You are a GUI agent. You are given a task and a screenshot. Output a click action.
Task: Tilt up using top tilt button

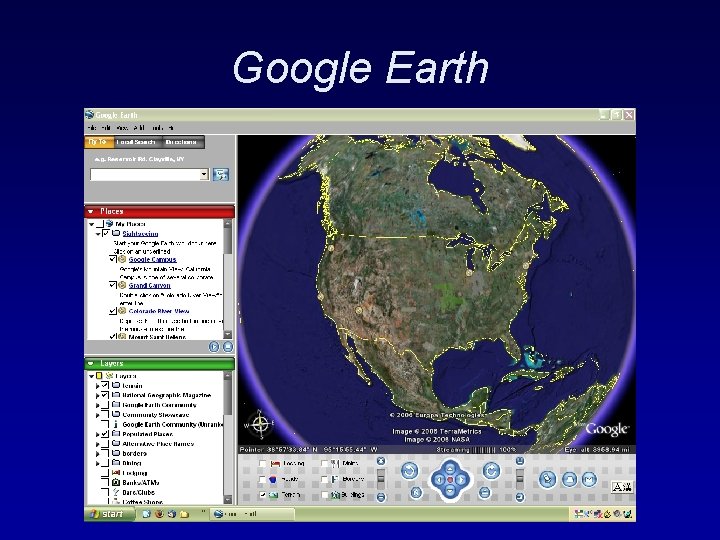pyautogui.click(x=520, y=460)
